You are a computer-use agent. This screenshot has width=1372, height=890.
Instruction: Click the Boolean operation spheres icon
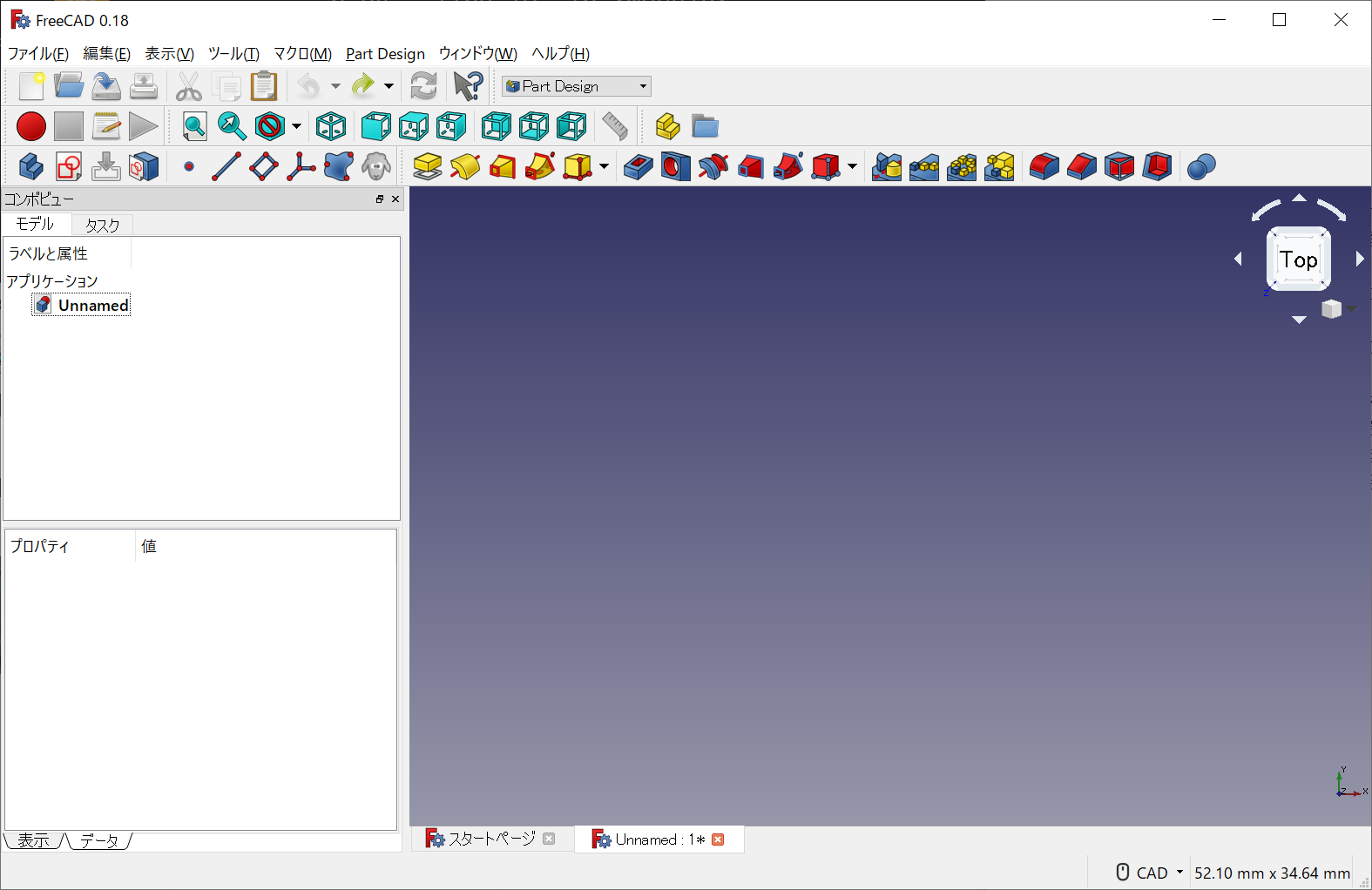coord(1201,166)
